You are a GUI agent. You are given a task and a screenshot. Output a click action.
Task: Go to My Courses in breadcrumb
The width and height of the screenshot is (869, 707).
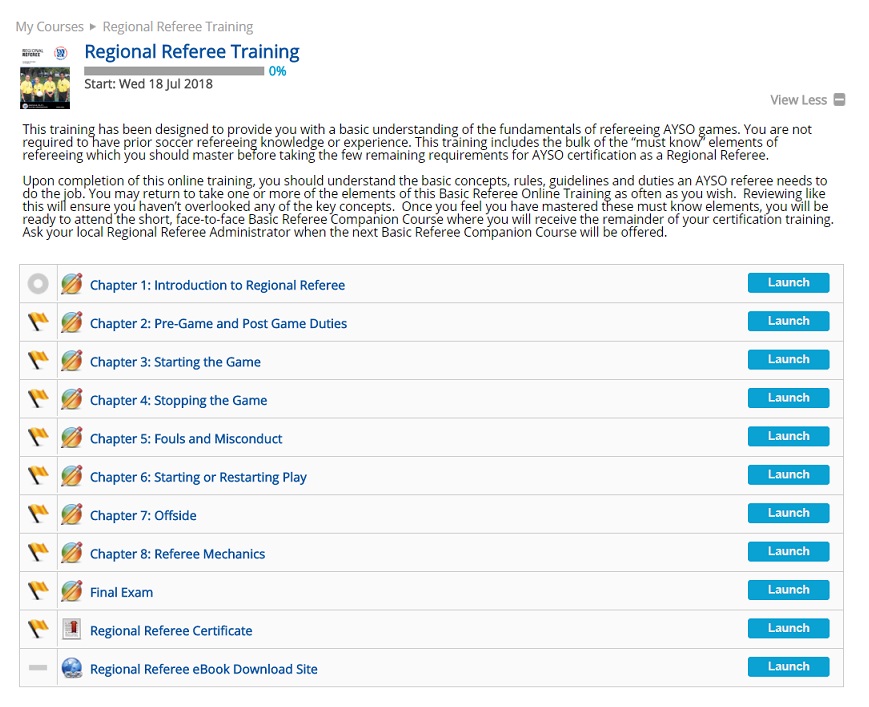point(49,27)
